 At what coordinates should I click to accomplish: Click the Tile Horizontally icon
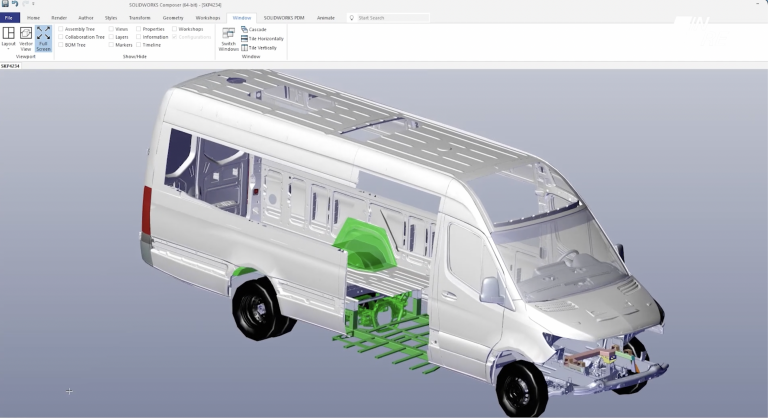[x=244, y=38]
